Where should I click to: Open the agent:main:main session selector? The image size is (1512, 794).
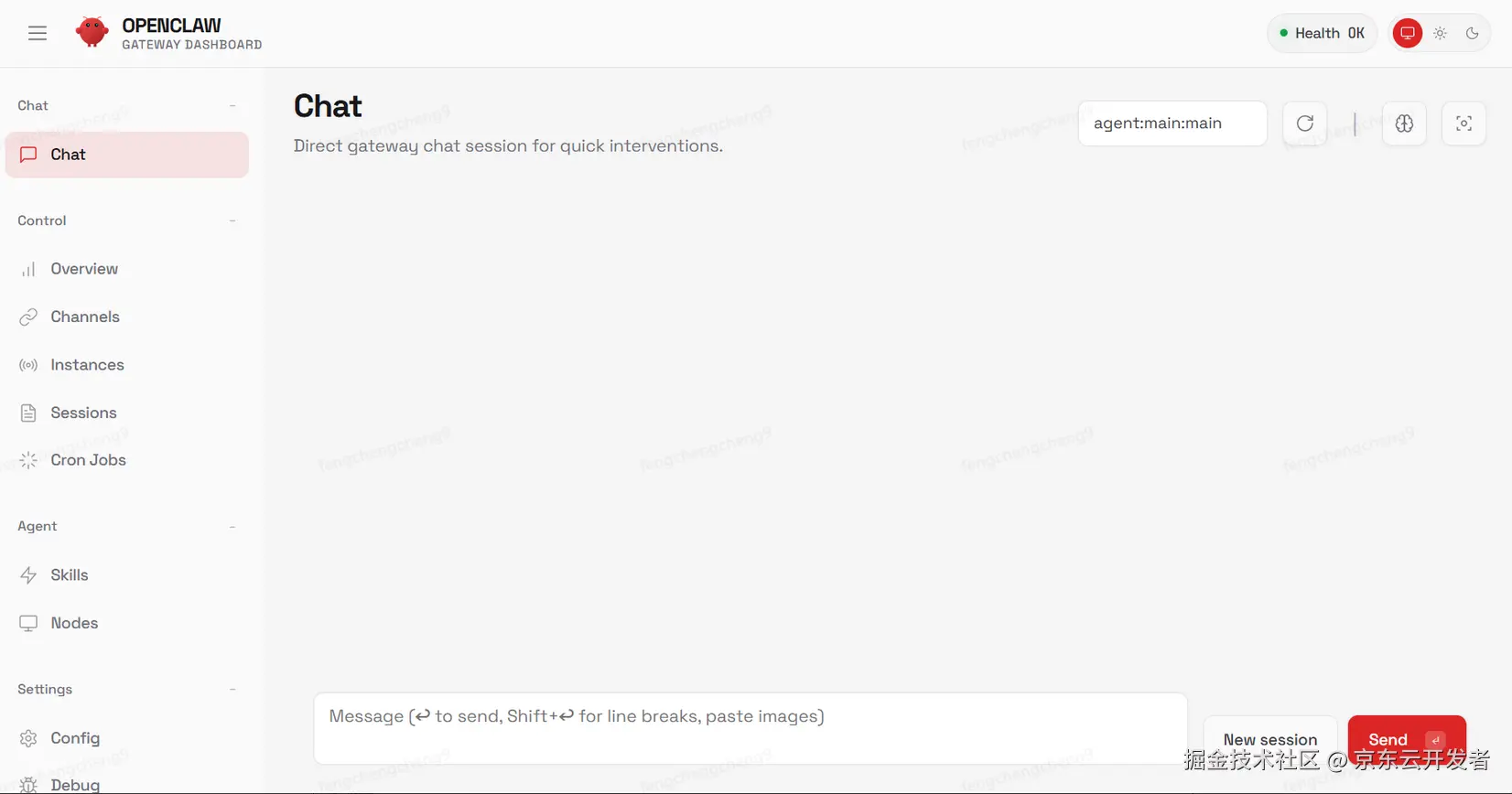click(x=1172, y=123)
